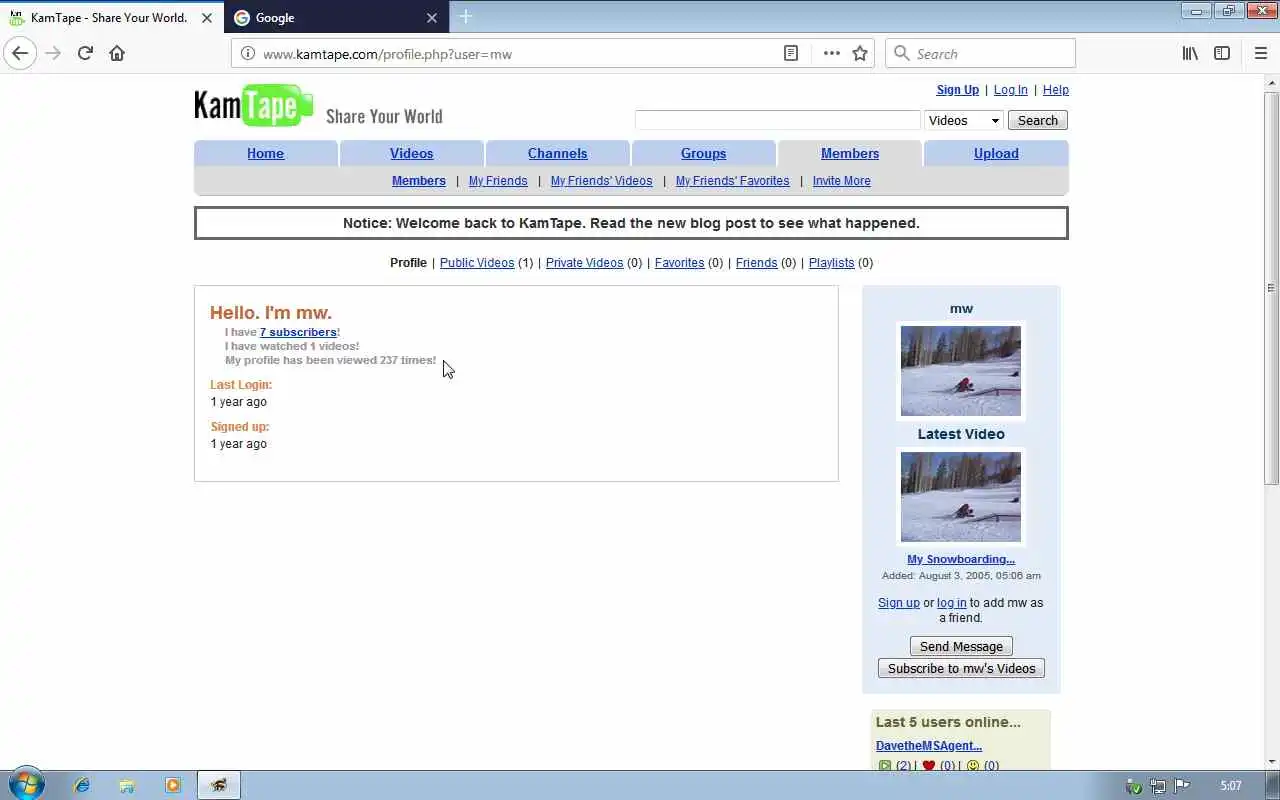Click the Invite More link
Viewport: 1280px width, 800px height.
[841, 181]
